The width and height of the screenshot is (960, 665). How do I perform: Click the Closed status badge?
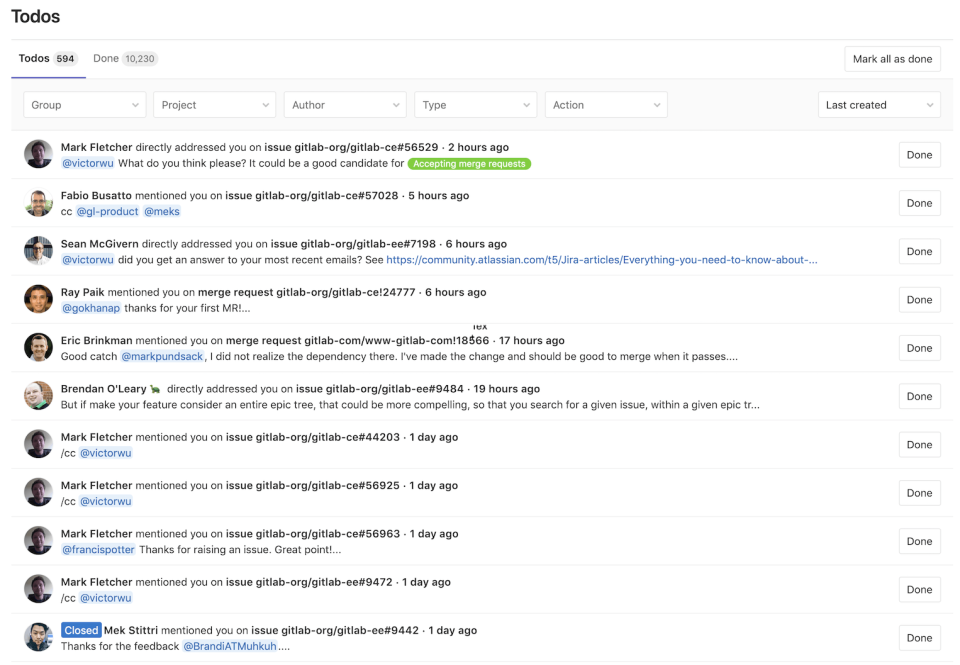coord(79,630)
